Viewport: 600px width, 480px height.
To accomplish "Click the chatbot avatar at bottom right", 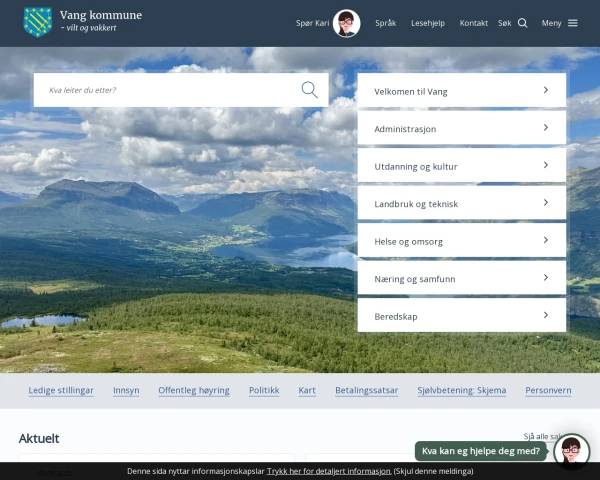I will tap(572, 452).
